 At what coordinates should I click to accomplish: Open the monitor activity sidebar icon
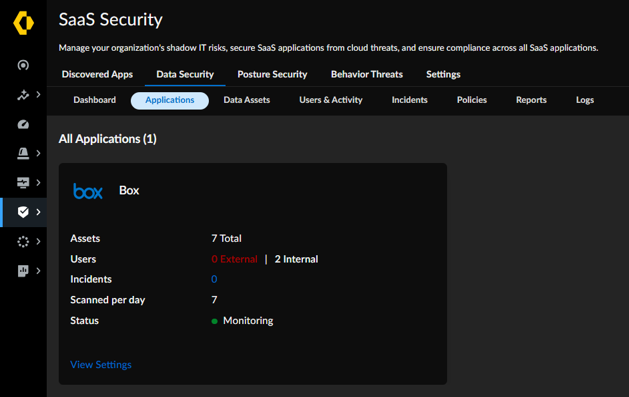(23, 182)
